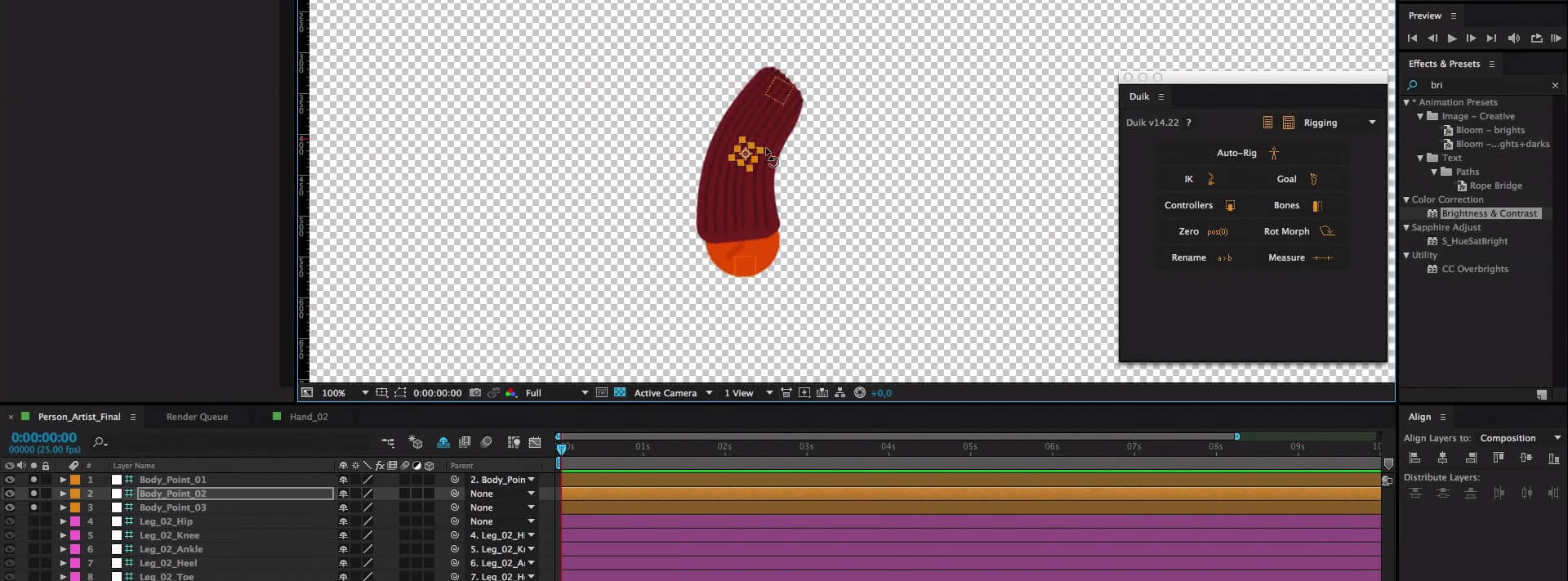Open the Duik panel menu
Viewport: 1568px width, 581px height.
pyautogui.click(x=1160, y=96)
